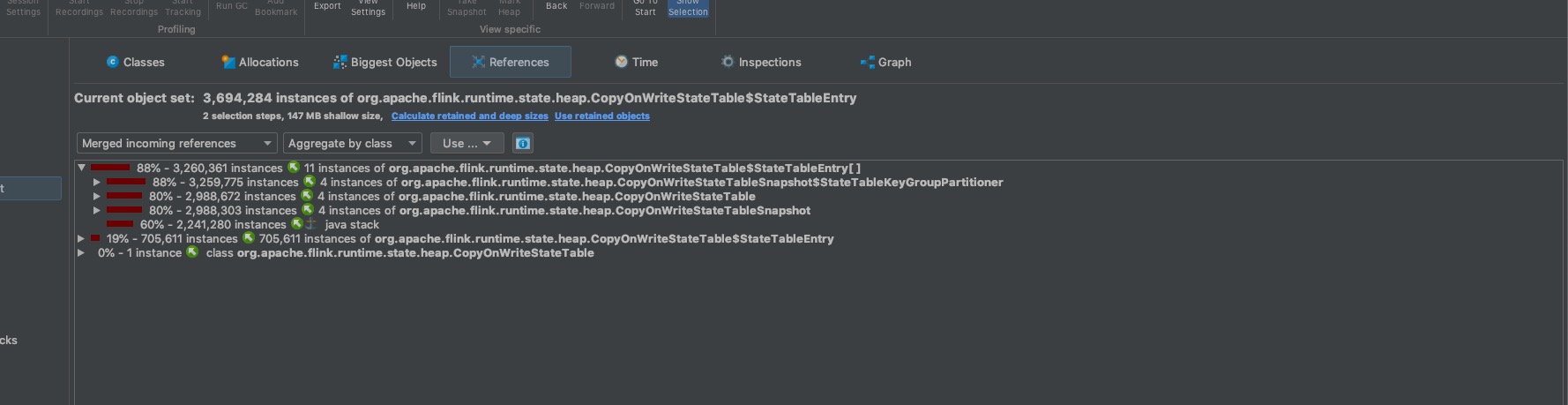Open the Aggregate by class dropdown
Image resolution: width=1568 pixels, height=405 pixels.
[352, 143]
